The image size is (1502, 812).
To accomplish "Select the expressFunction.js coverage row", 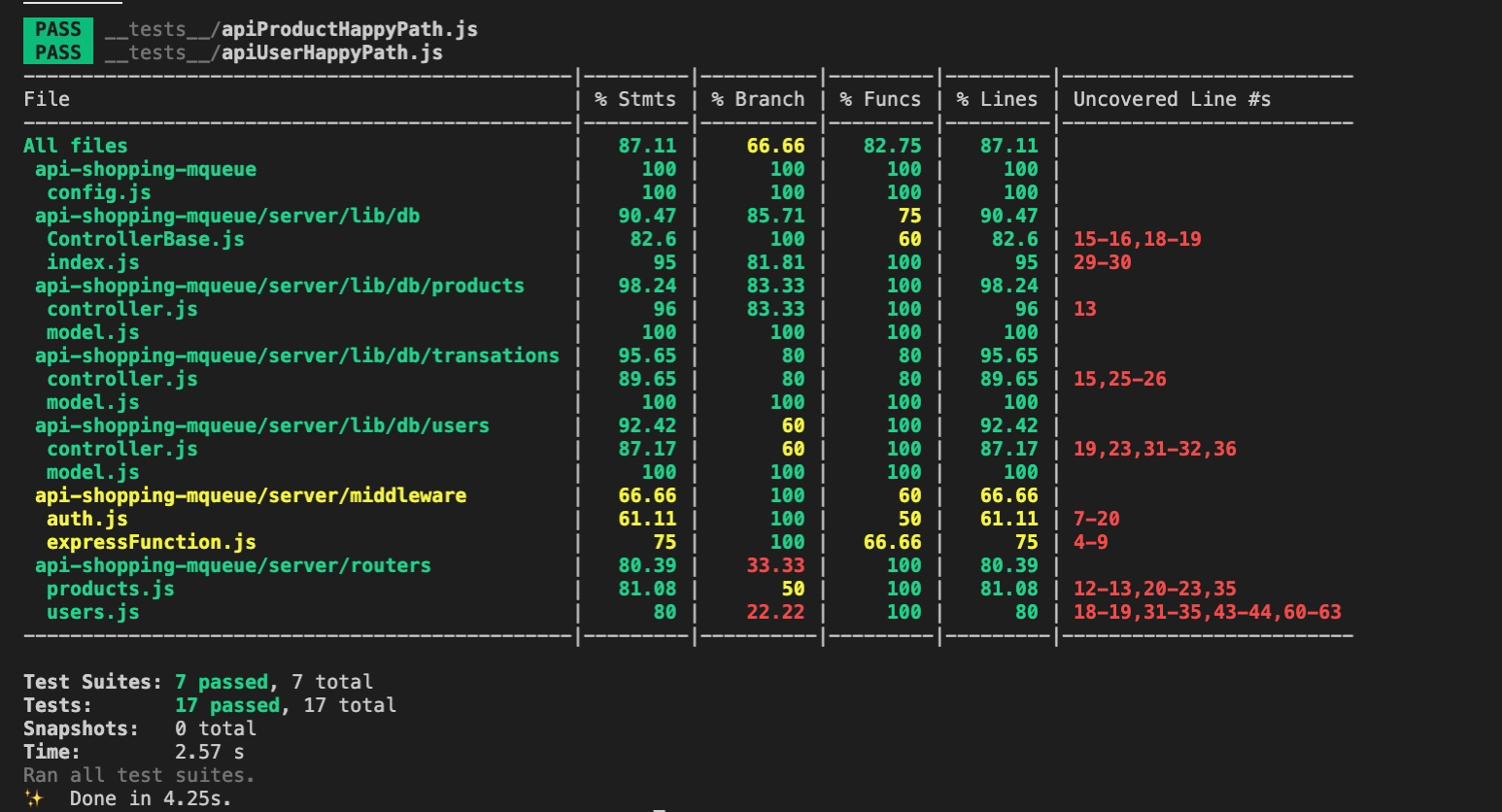I will point(152,541).
